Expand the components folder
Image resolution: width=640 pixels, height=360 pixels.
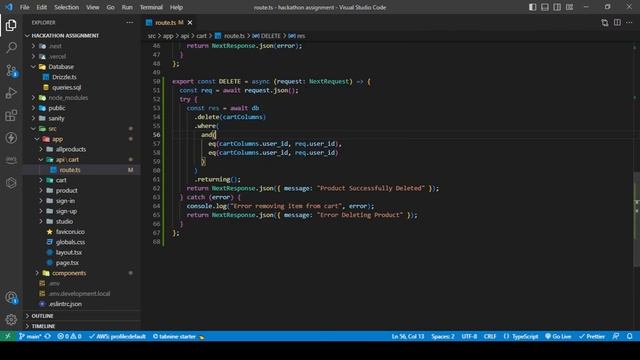click(x=69, y=273)
